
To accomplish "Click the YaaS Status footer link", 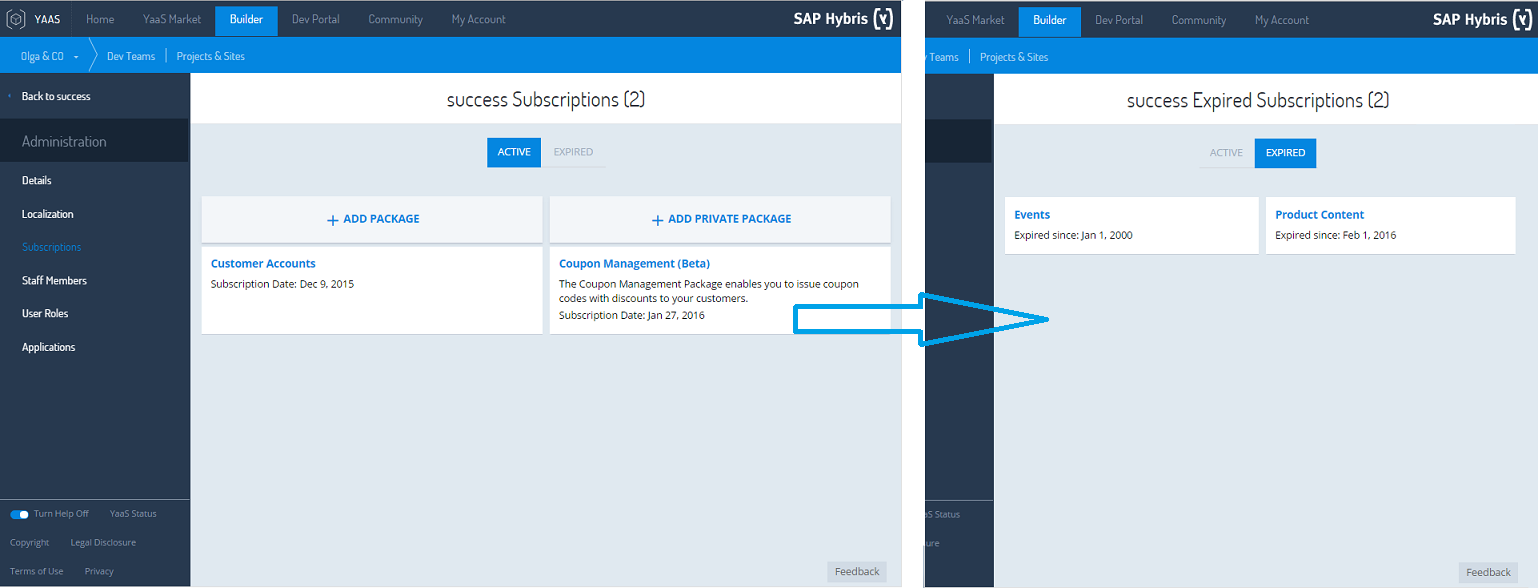I will point(133,514).
